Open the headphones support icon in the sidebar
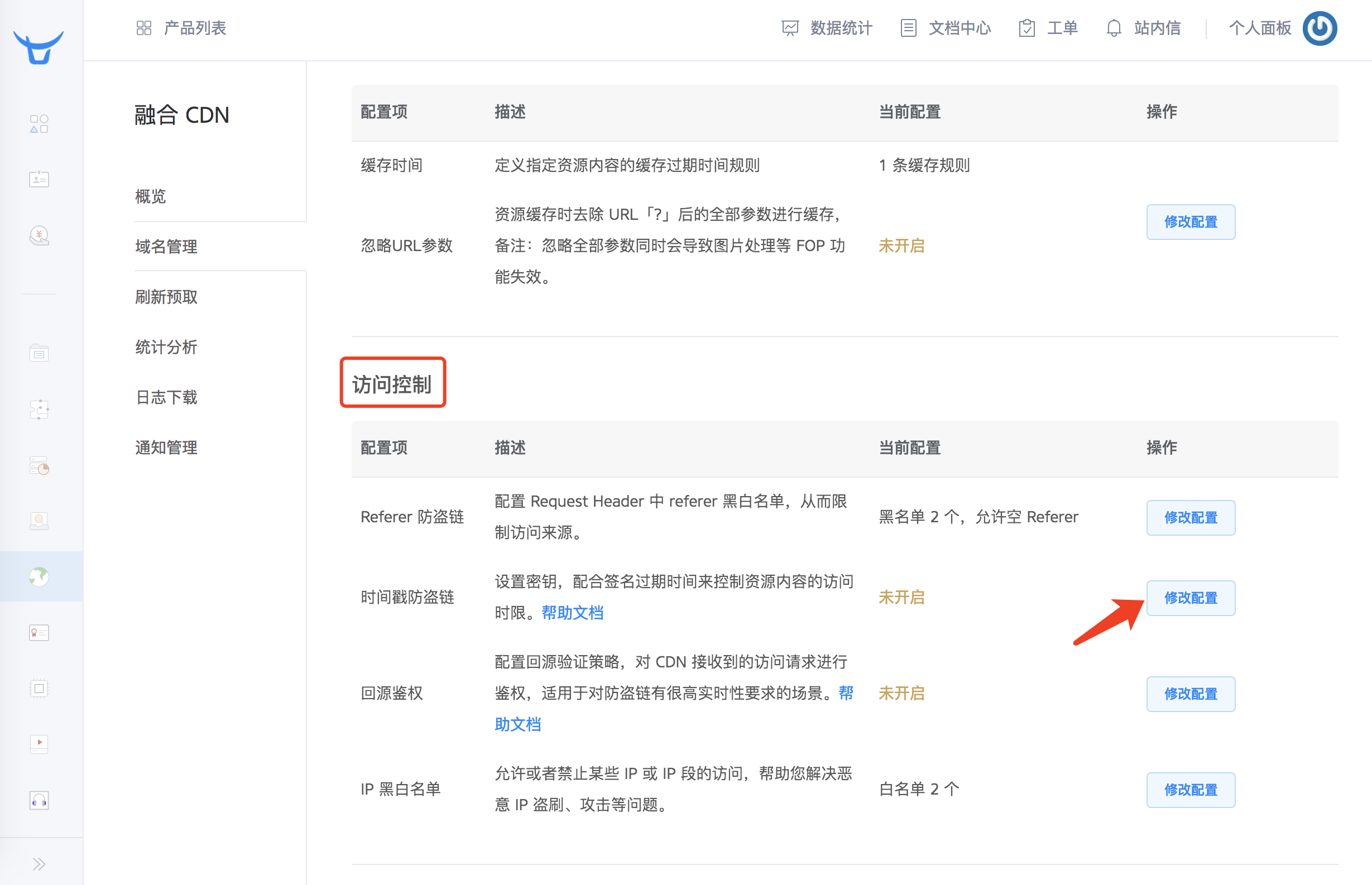1372x885 pixels. [39, 800]
